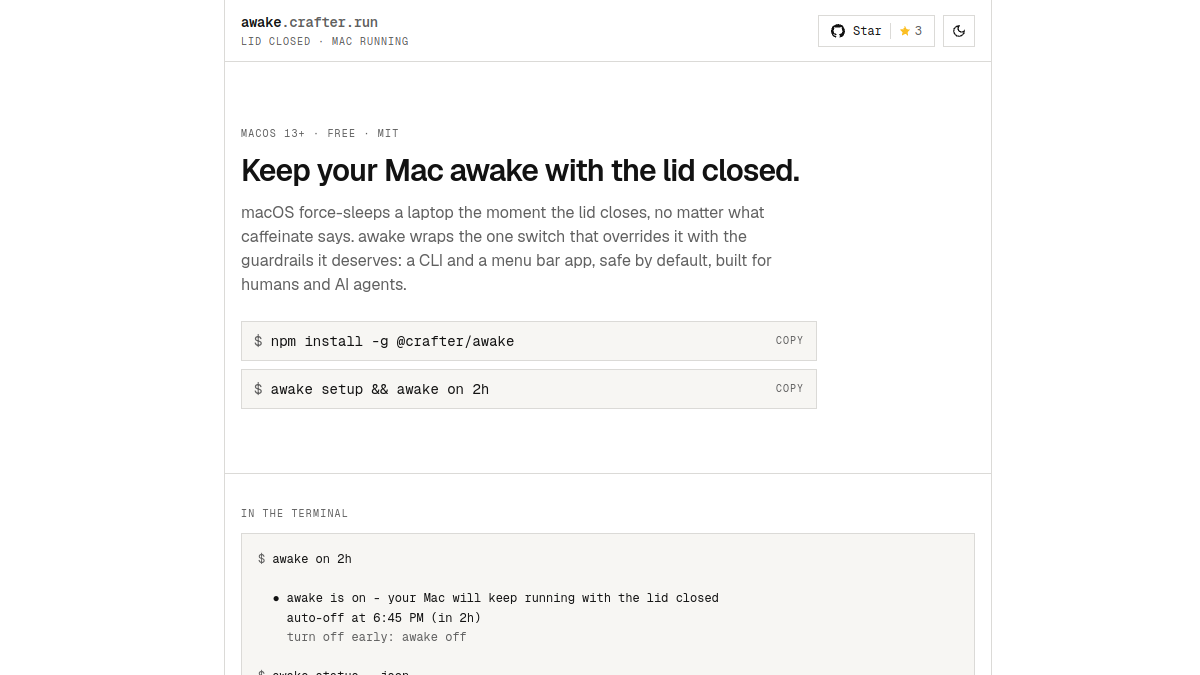Click the auto-off at 6:45 PM line

pyautogui.click(x=384, y=618)
